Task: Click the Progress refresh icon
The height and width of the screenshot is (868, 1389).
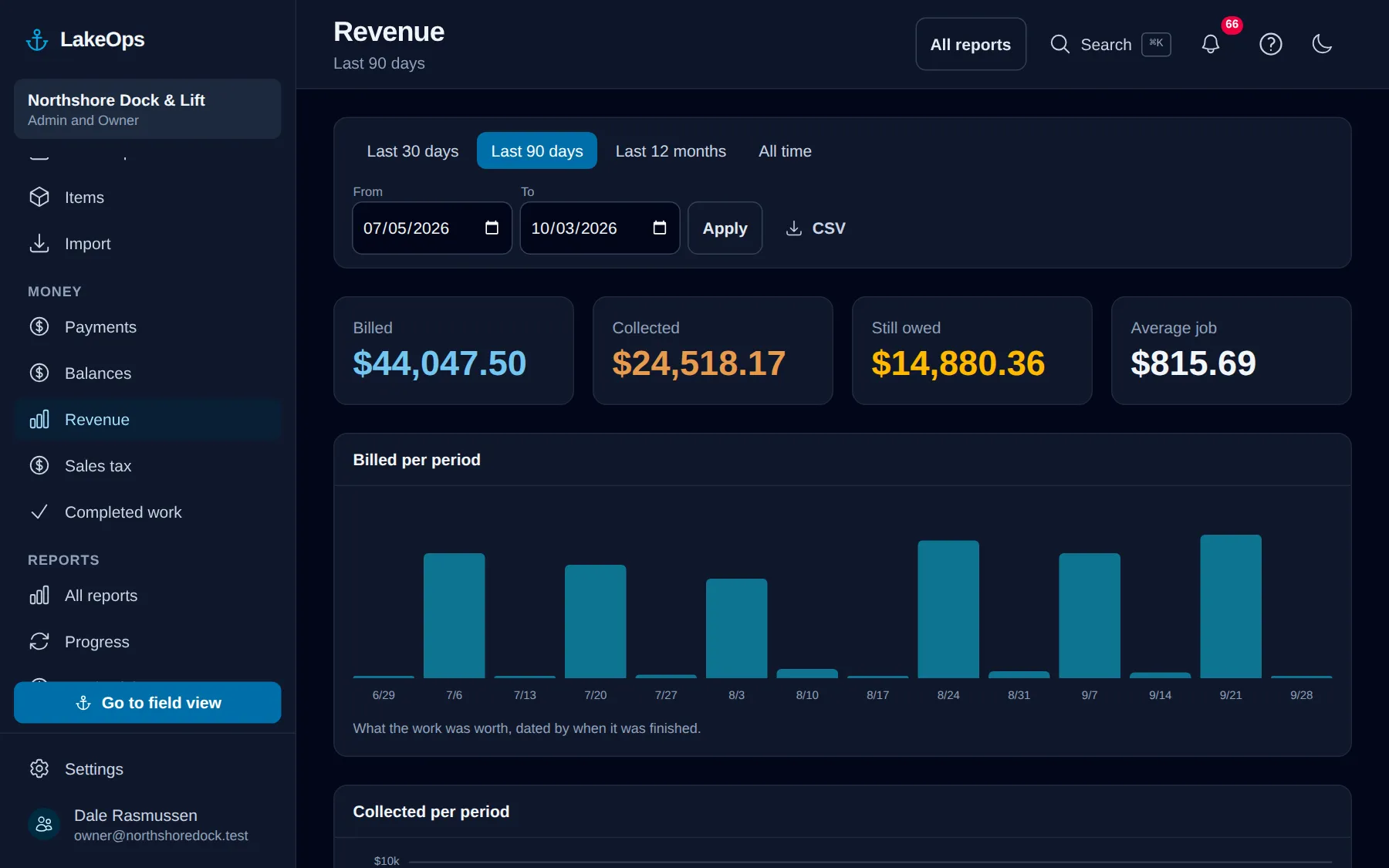Action: pyautogui.click(x=39, y=642)
